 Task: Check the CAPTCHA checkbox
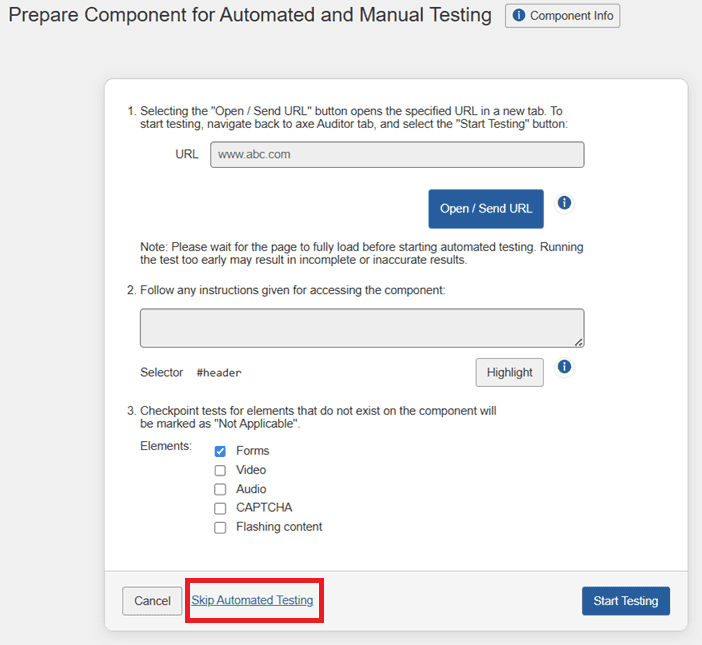click(x=220, y=508)
